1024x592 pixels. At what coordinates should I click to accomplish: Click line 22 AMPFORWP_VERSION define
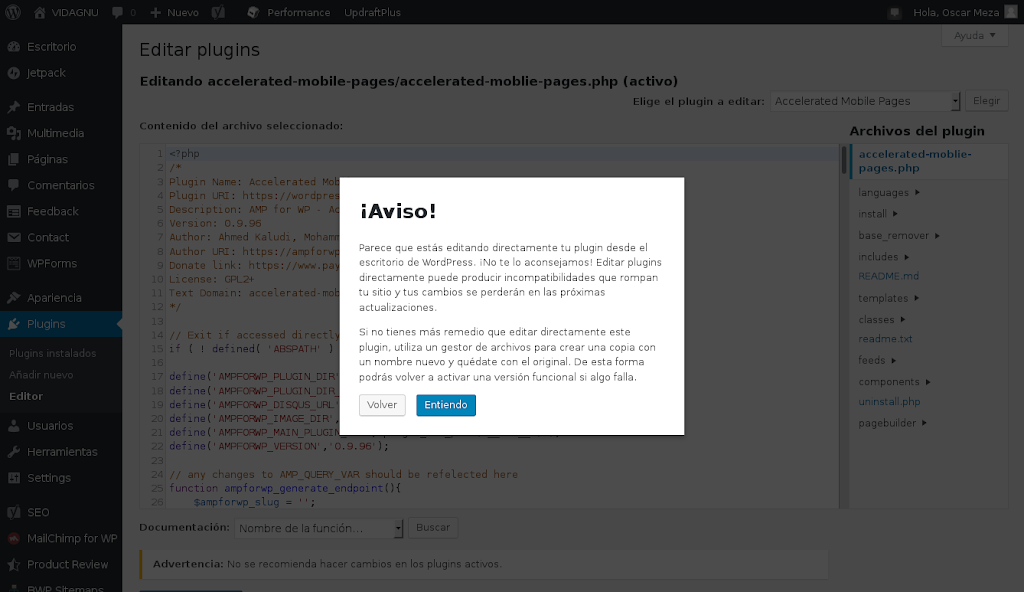[x=279, y=446]
